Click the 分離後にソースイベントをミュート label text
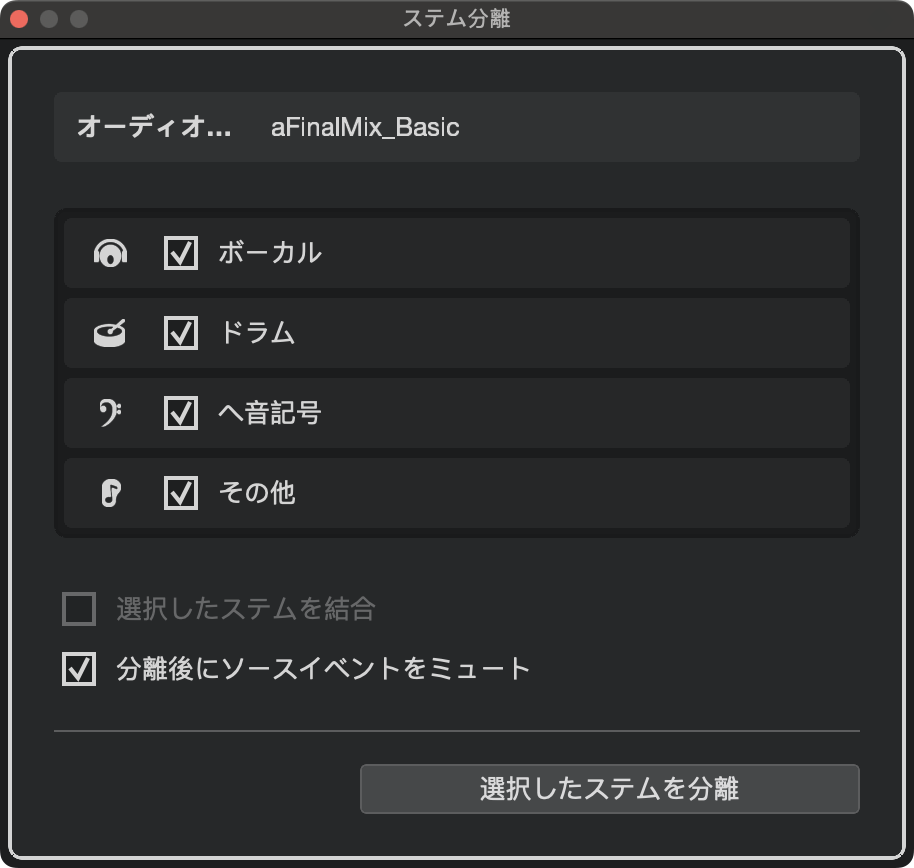This screenshot has height=868, width=914. click(x=323, y=669)
